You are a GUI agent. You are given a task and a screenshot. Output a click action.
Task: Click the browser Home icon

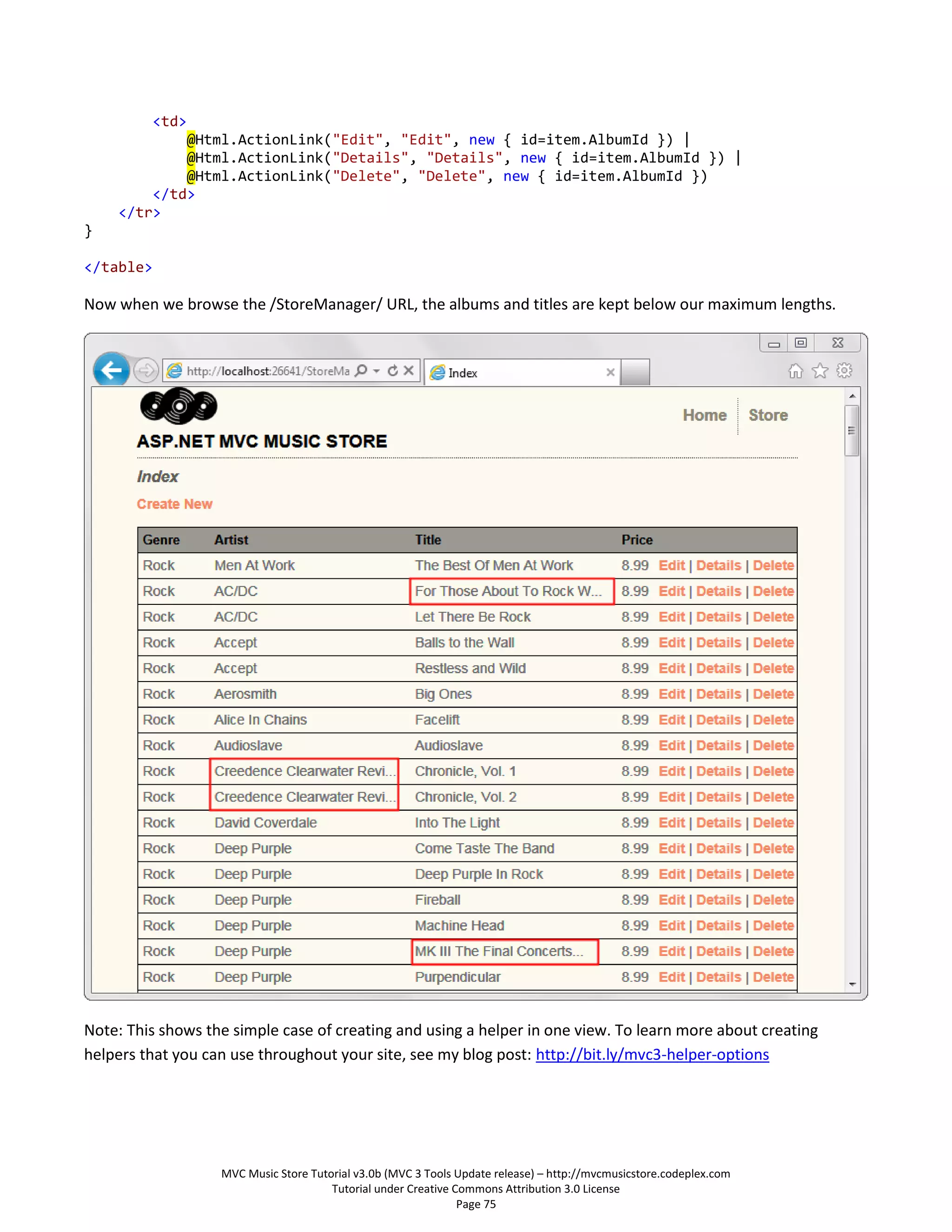[x=796, y=371]
